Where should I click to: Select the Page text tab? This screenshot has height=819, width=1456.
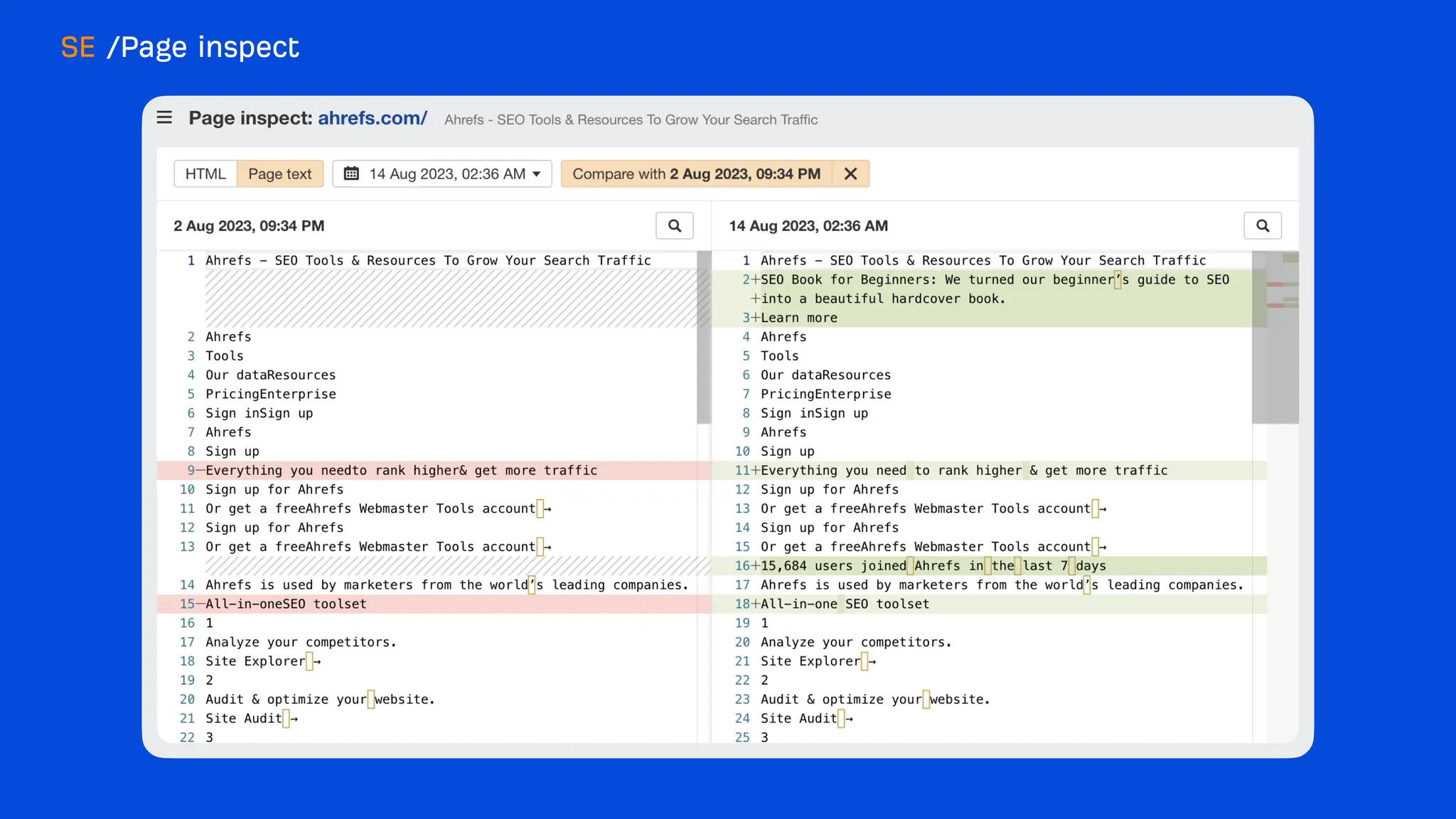(279, 173)
